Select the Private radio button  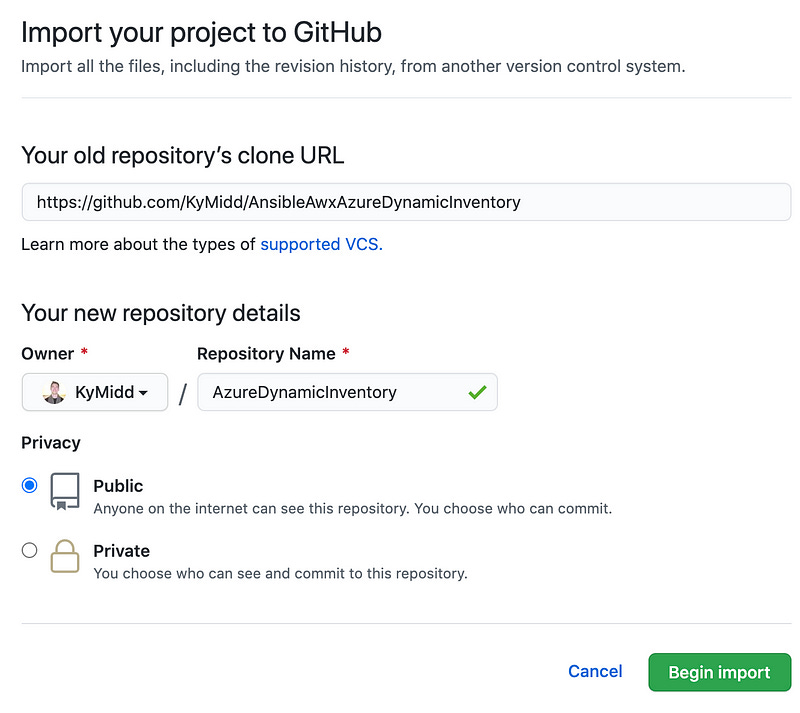pos(30,550)
